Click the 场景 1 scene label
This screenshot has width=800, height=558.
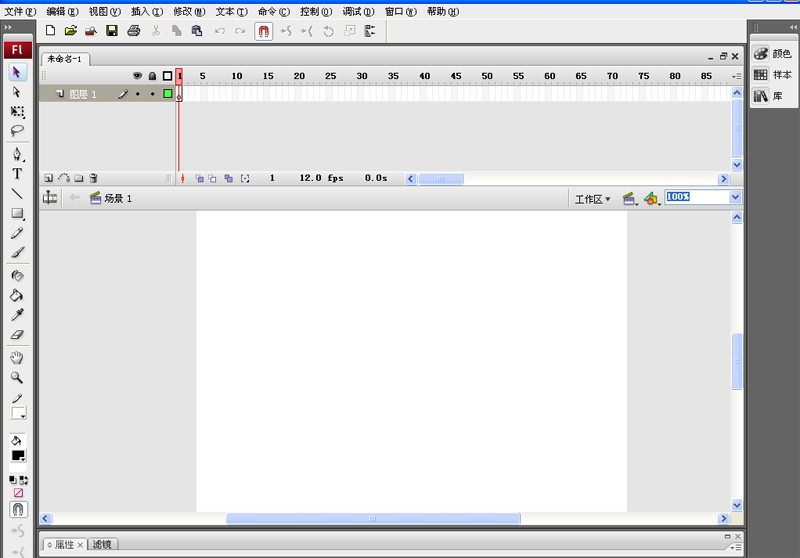tap(118, 198)
